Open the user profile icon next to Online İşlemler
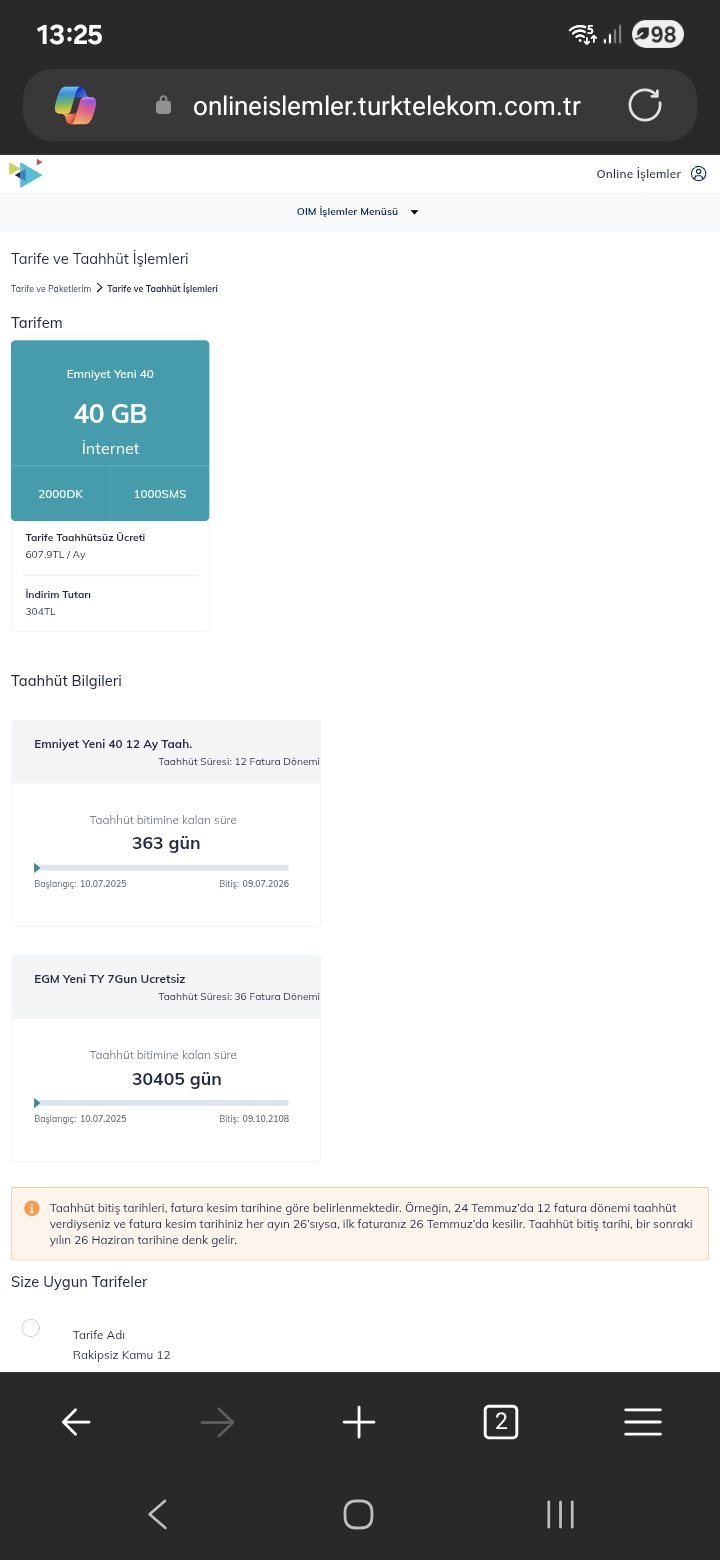This screenshot has width=720, height=1560. pos(699,174)
